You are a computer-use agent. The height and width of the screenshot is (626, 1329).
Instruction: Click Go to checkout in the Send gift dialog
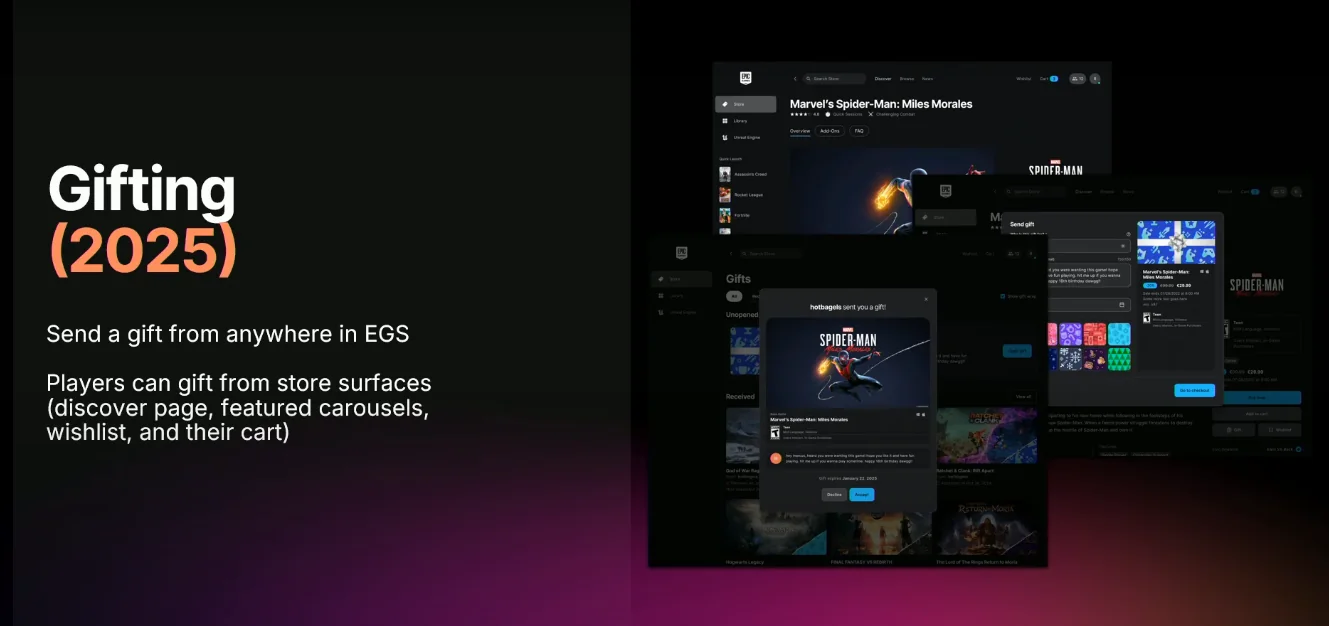coord(1194,390)
